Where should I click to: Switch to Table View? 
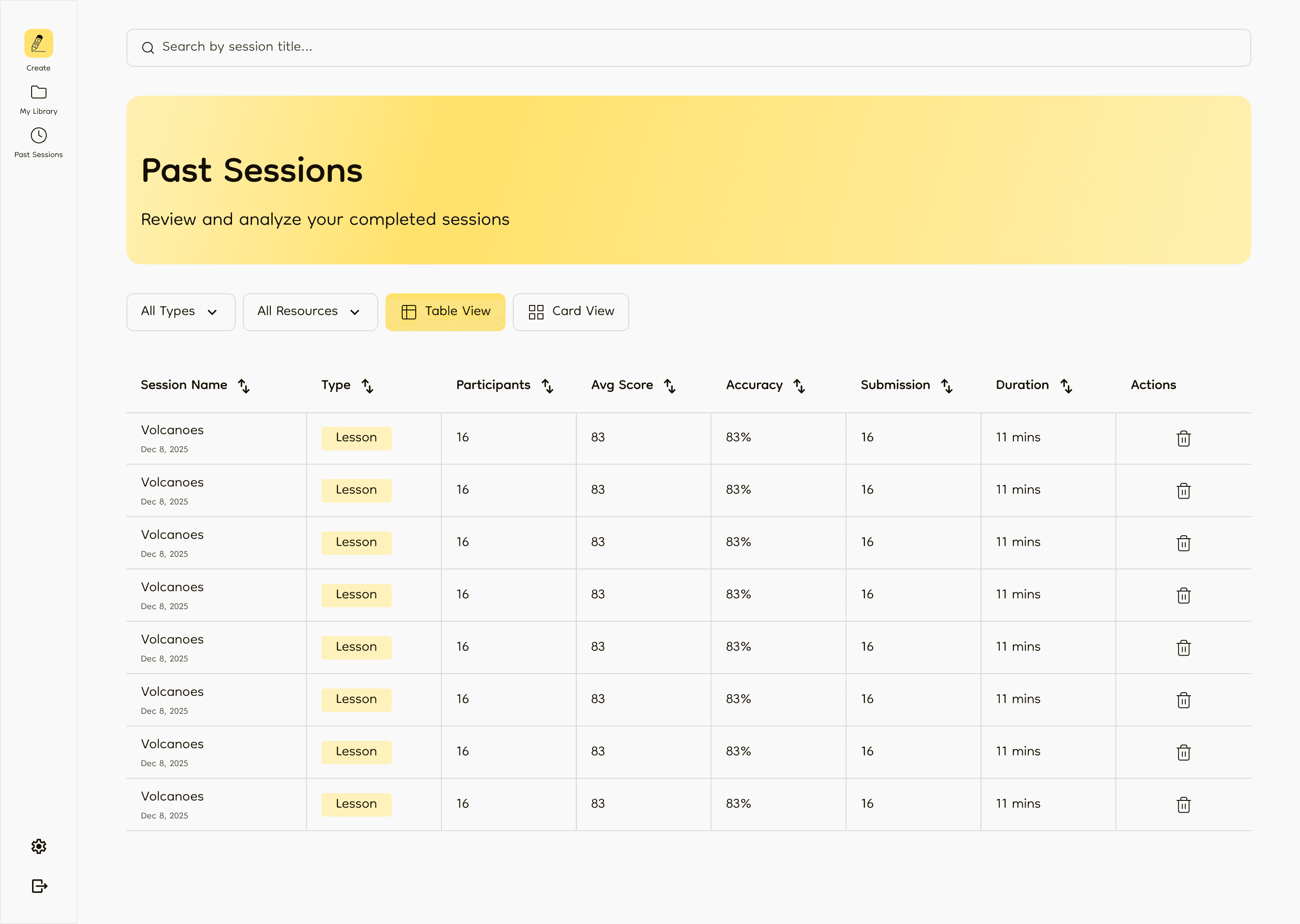tap(445, 312)
